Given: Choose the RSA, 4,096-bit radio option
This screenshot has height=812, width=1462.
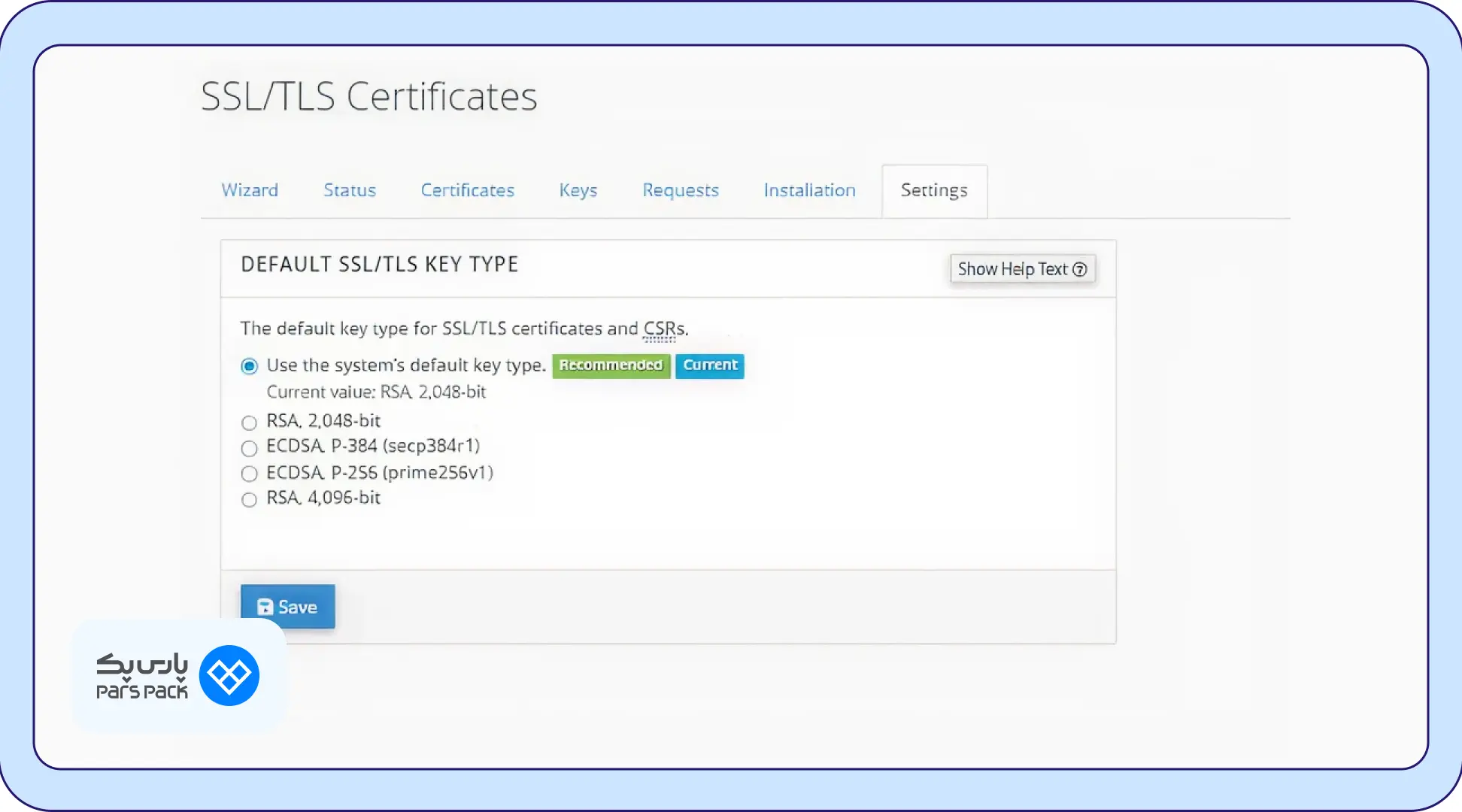Looking at the screenshot, I should coord(249,500).
